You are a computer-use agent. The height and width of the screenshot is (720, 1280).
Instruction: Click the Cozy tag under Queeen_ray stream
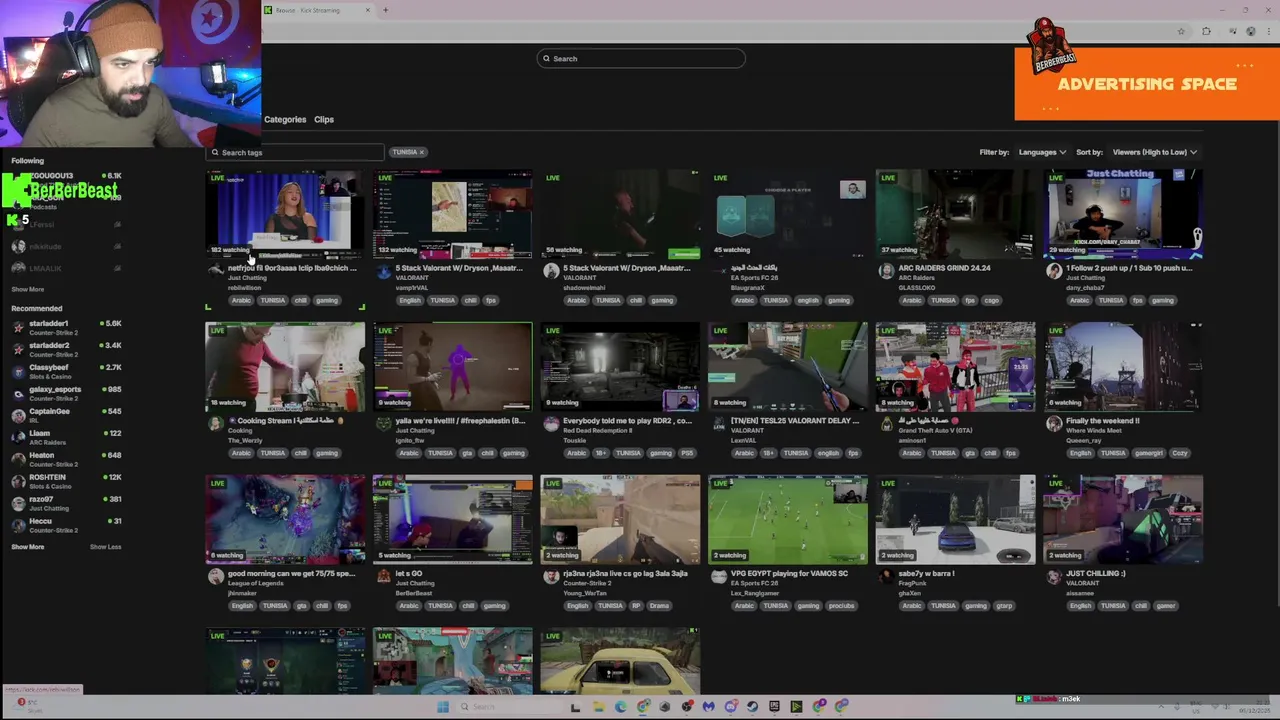point(1180,454)
